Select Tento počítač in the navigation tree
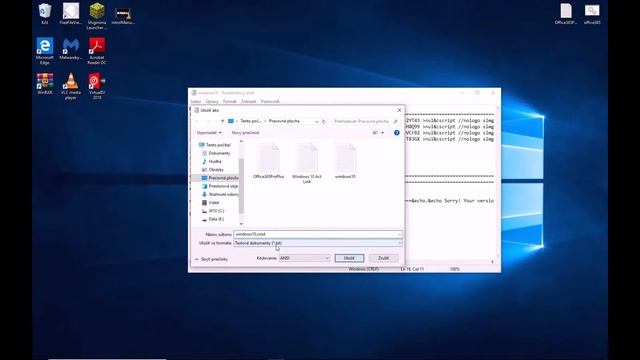 coord(215,145)
